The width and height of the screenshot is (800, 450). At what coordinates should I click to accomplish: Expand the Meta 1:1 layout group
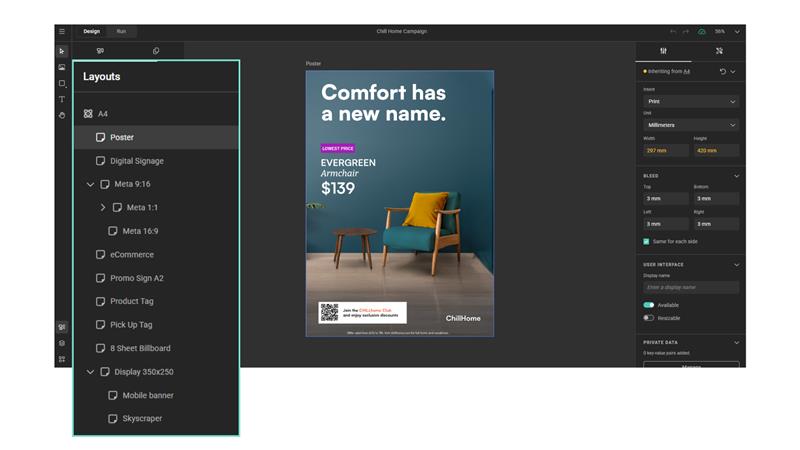[x=103, y=208]
